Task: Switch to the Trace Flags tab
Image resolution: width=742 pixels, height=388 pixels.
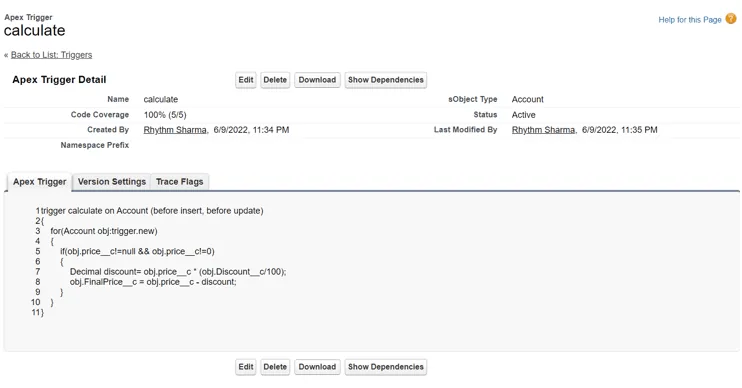Action: pos(179,182)
